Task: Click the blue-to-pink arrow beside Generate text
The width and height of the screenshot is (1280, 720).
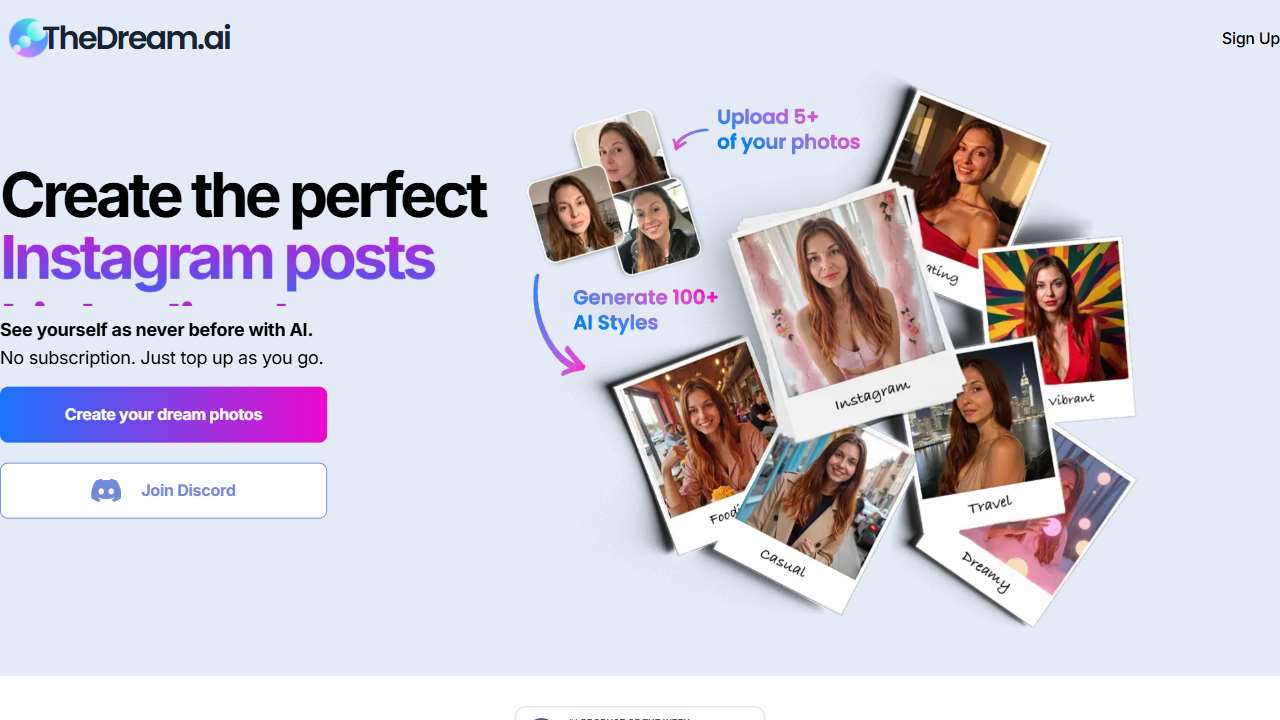Action: coord(556,325)
